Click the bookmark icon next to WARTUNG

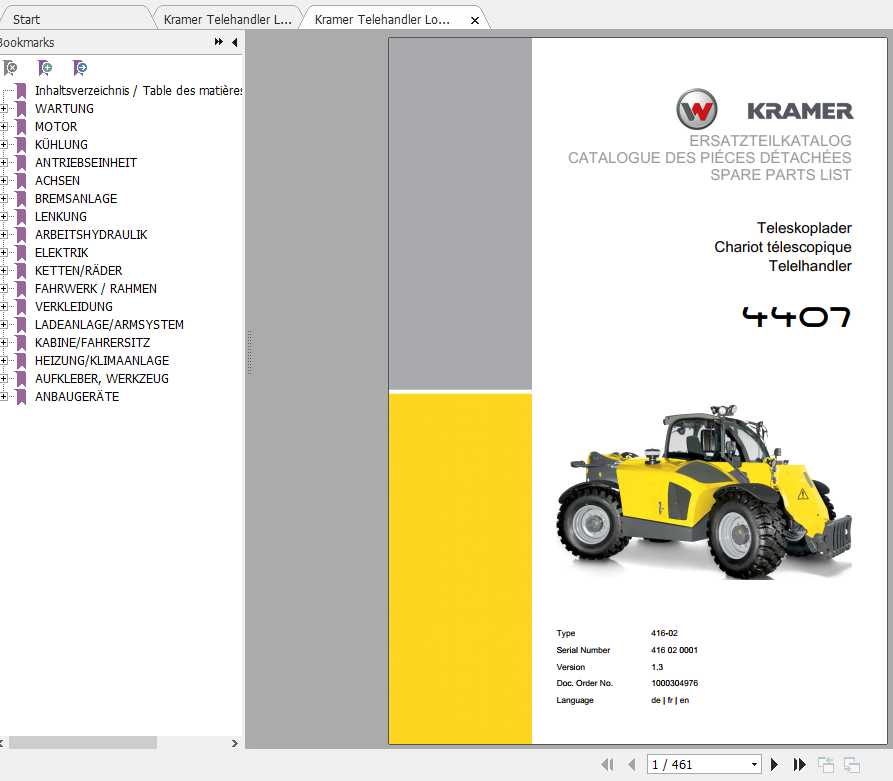pyautogui.click(x=21, y=108)
